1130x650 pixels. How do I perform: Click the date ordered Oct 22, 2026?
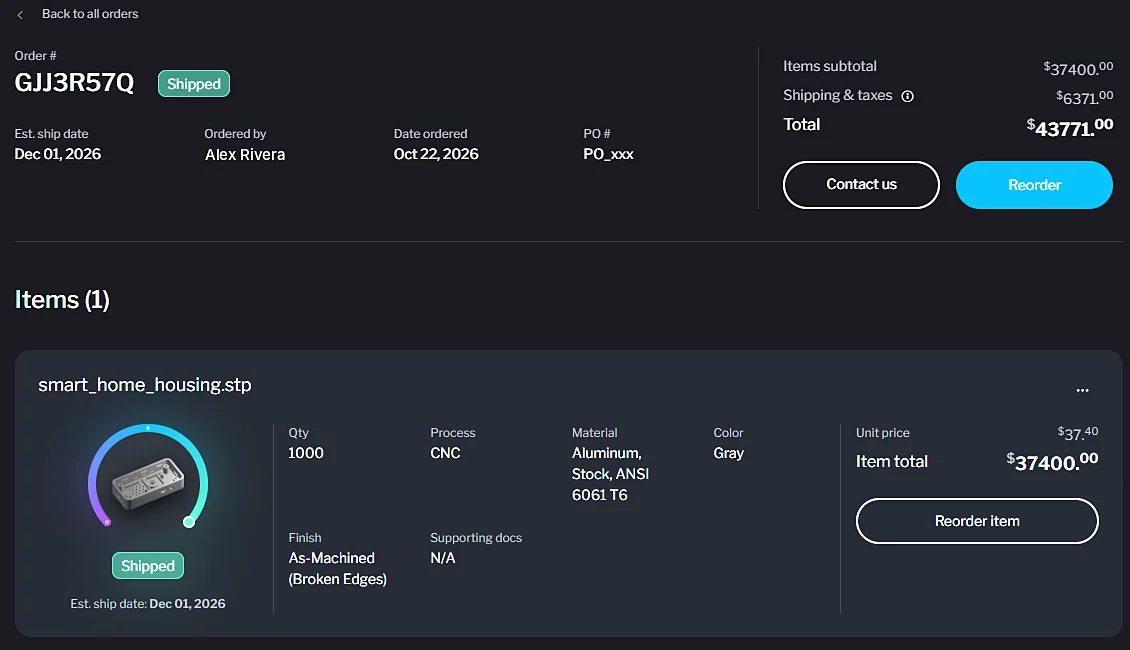click(x=436, y=154)
